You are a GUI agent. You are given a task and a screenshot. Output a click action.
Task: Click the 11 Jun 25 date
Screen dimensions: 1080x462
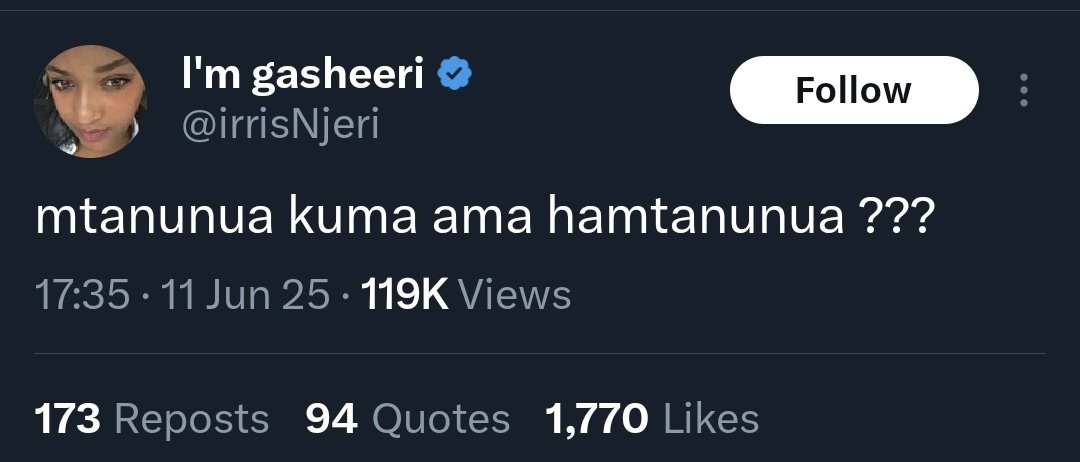245,295
